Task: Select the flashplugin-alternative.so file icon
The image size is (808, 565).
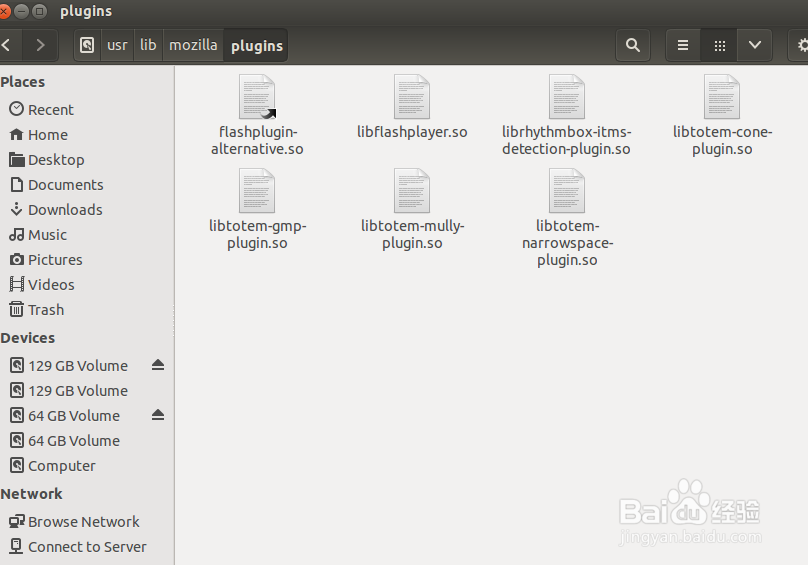Action: coord(257,97)
